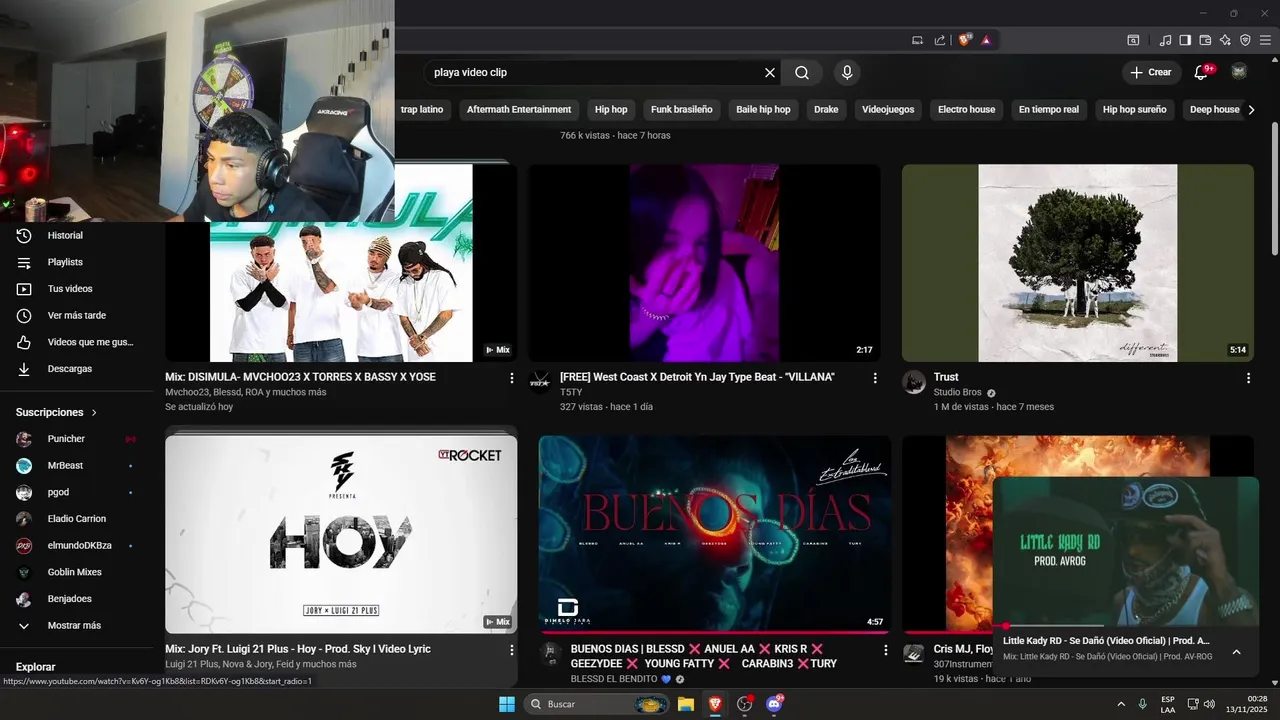Open Discord from the taskbar
1280x720 pixels.
(773, 704)
